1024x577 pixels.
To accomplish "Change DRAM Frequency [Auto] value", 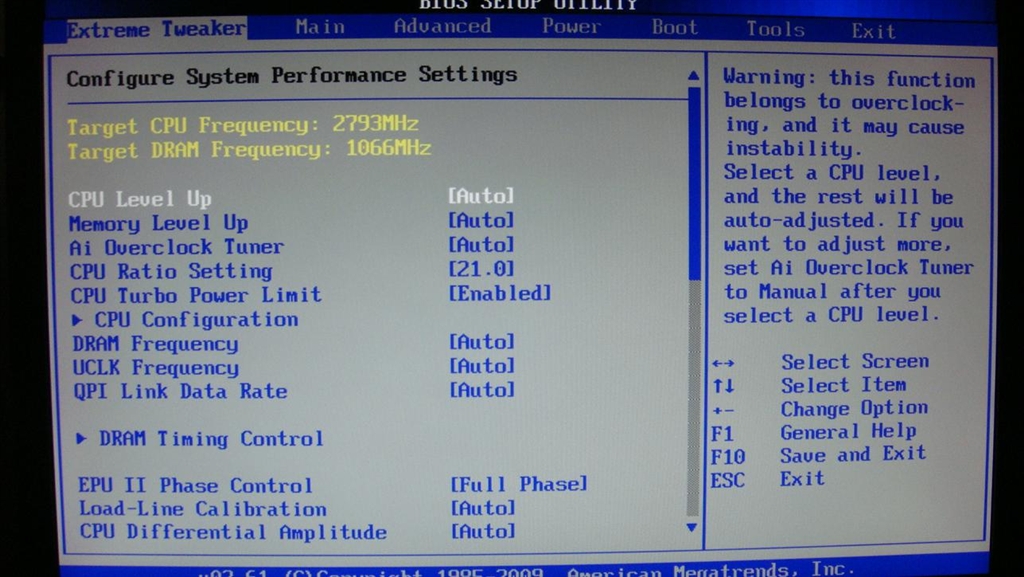I will (482, 341).
